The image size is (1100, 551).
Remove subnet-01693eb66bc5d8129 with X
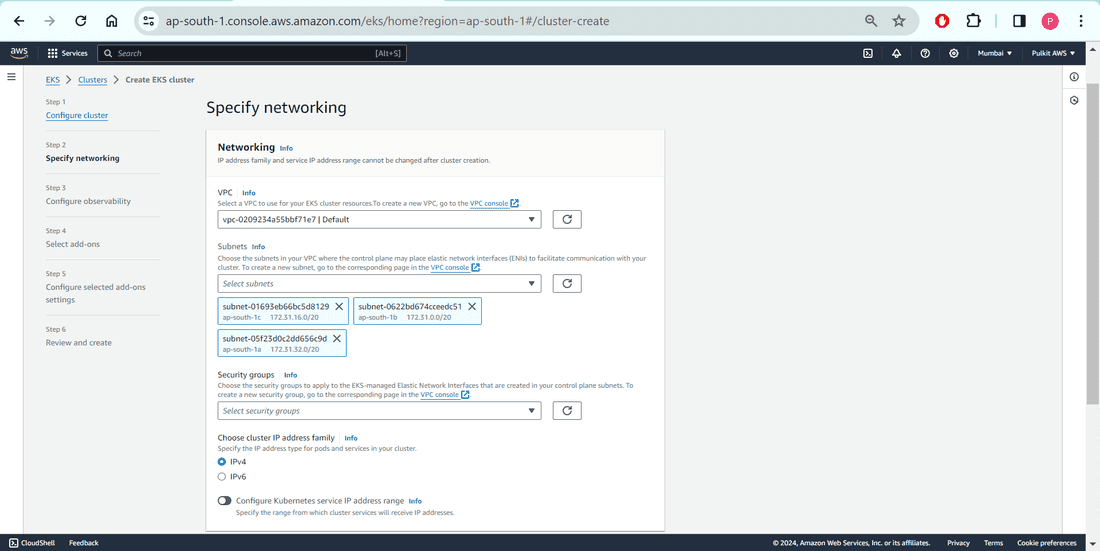pos(339,307)
